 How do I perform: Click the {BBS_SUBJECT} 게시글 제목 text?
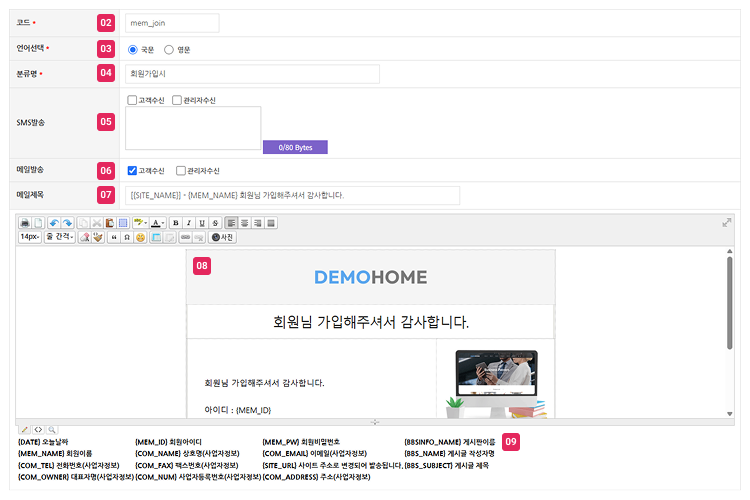pyautogui.click(x=446, y=466)
